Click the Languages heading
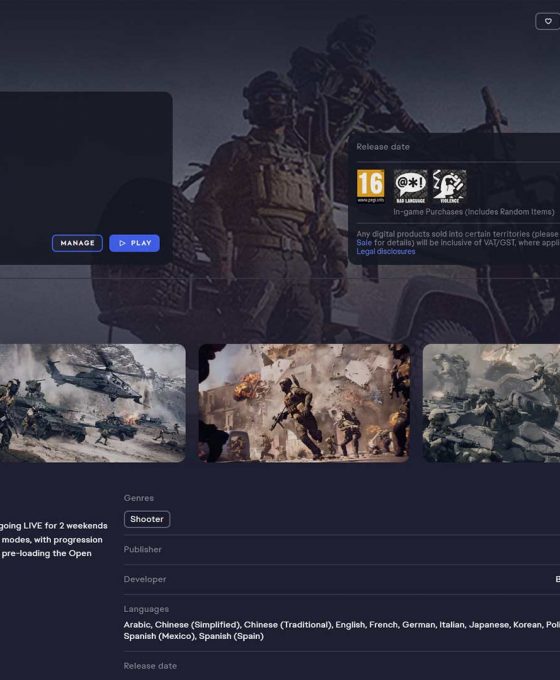 [x=146, y=609]
